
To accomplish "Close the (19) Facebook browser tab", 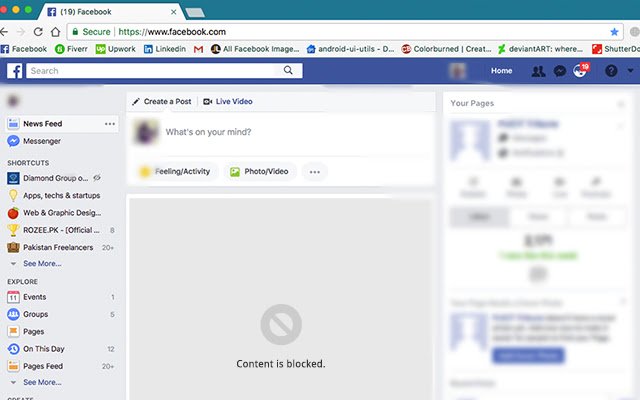I will [173, 12].
